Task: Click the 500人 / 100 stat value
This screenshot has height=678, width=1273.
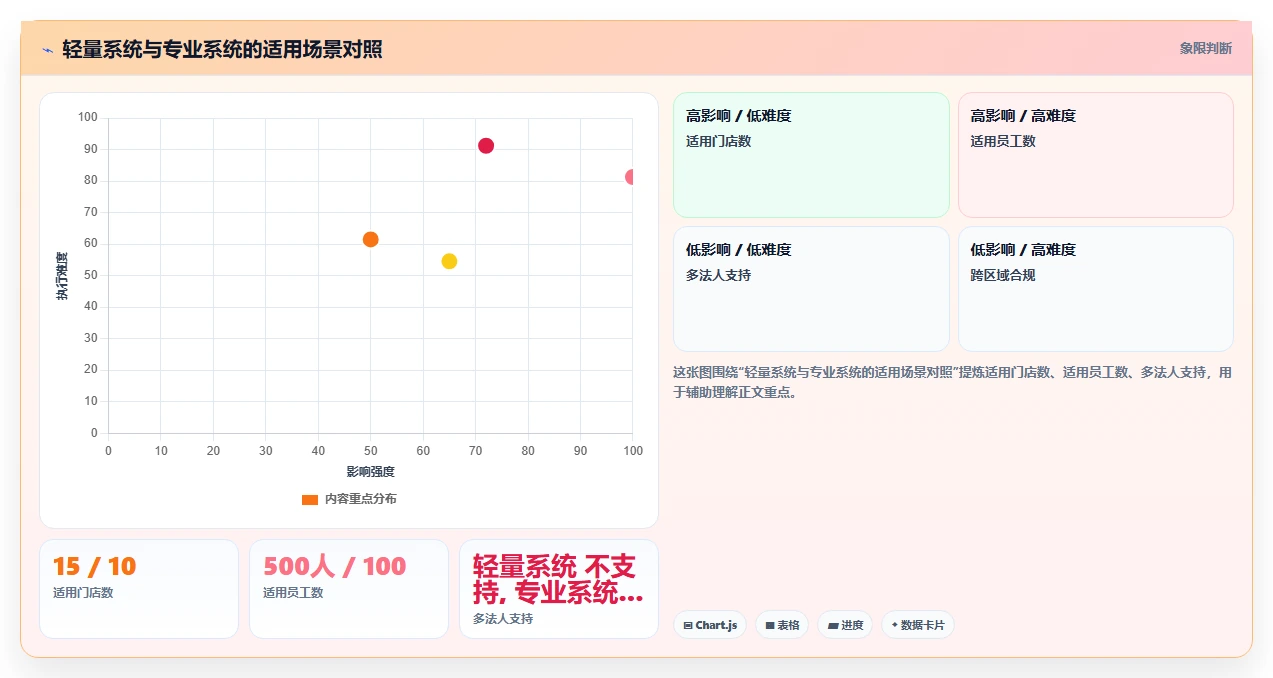Action: click(334, 567)
